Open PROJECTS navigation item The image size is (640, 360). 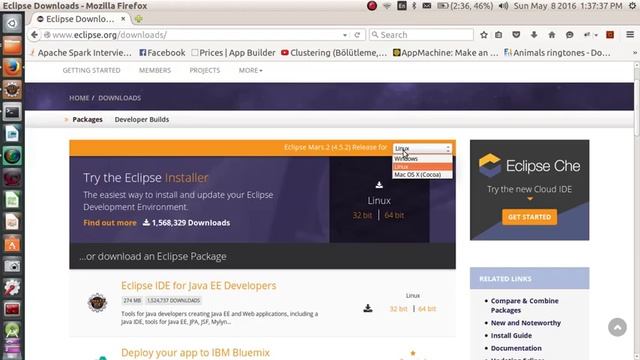(204, 70)
